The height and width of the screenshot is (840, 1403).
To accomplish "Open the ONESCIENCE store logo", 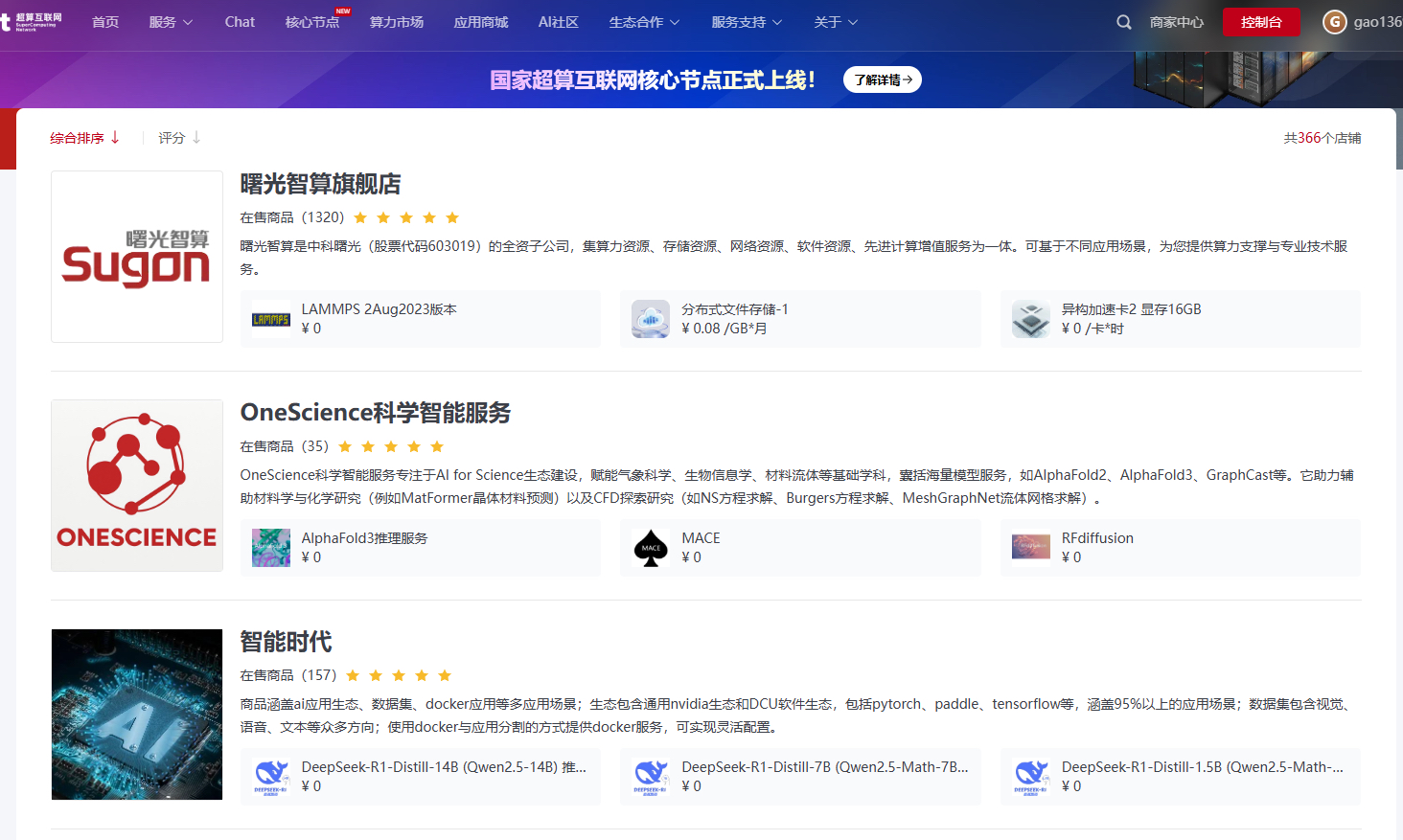I will click(137, 486).
